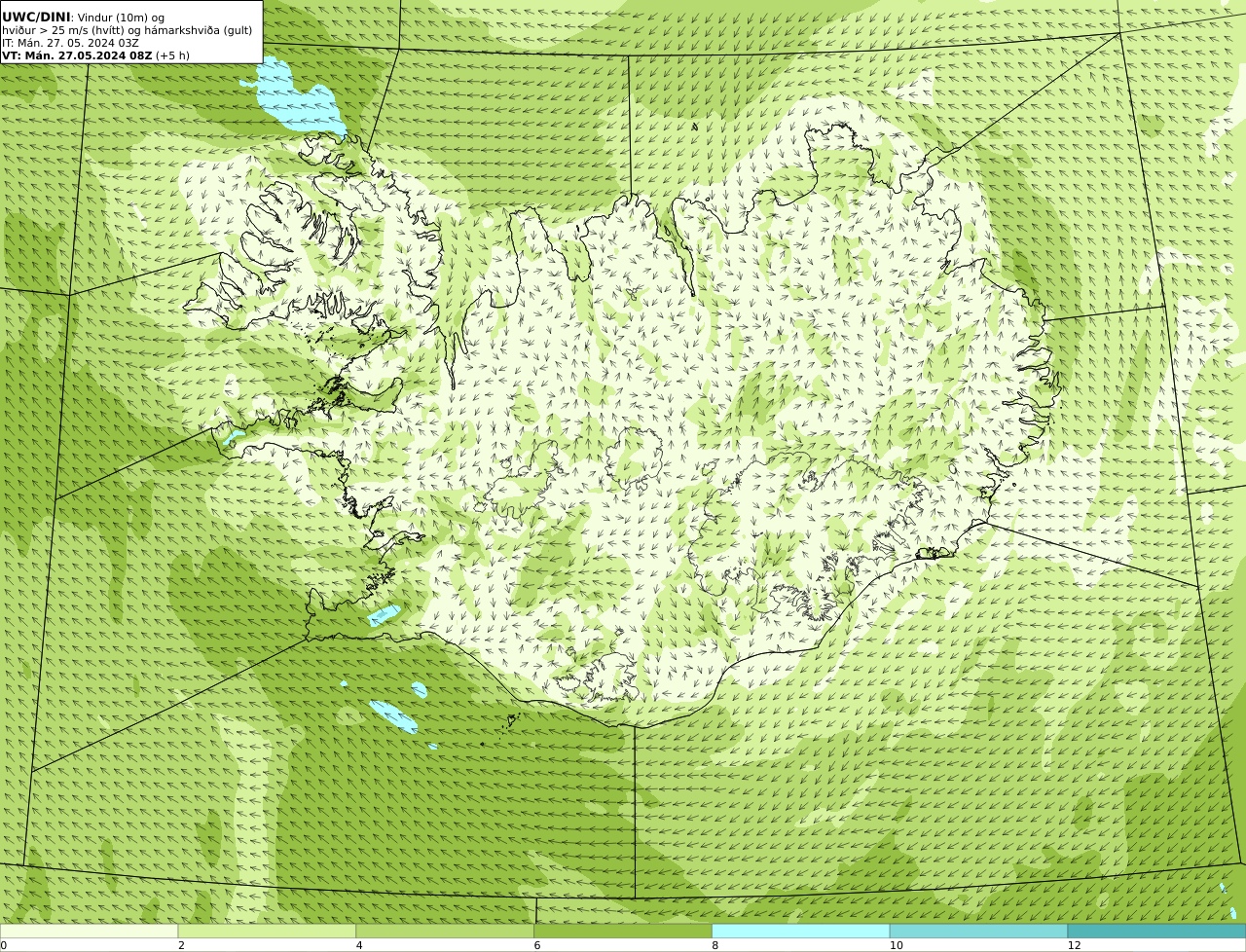This screenshot has width=1246, height=952.
Task: Click the 'hviður > 25 m/s (hvítt)' line
Action: (127, 30)
